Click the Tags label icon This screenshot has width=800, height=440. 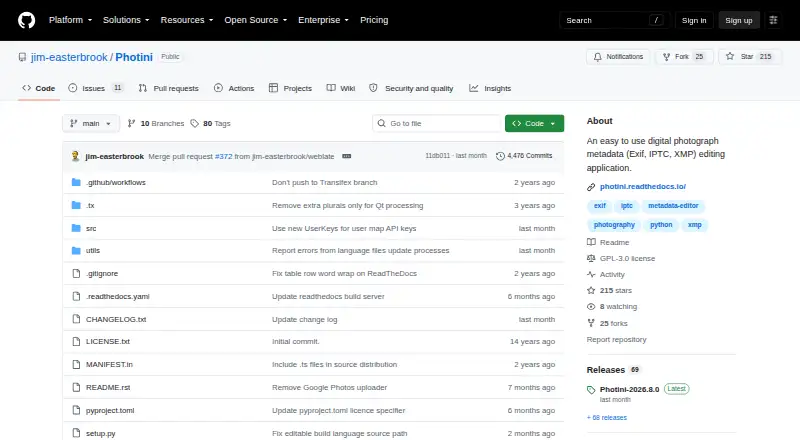click(x=194, y=124)
